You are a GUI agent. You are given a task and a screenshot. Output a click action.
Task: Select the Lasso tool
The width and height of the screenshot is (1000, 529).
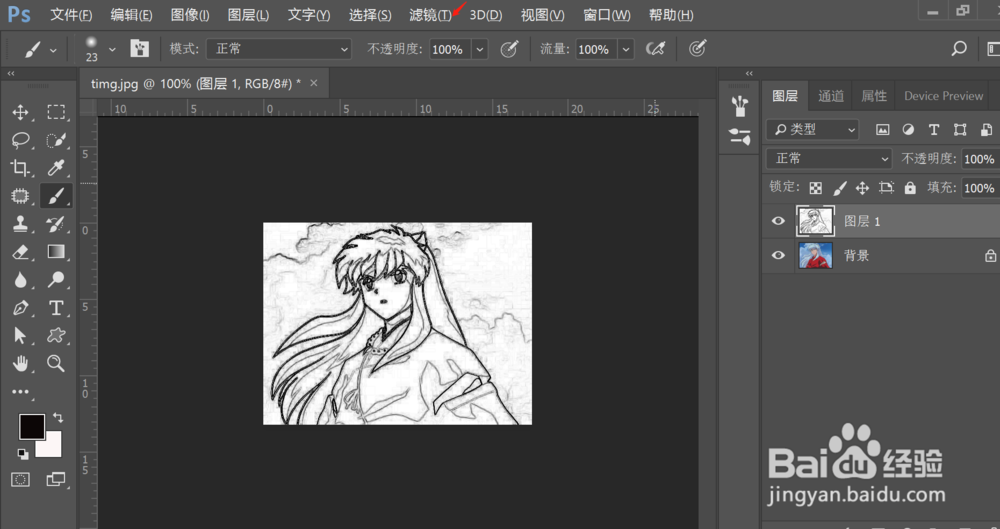(x=20, y=140)
